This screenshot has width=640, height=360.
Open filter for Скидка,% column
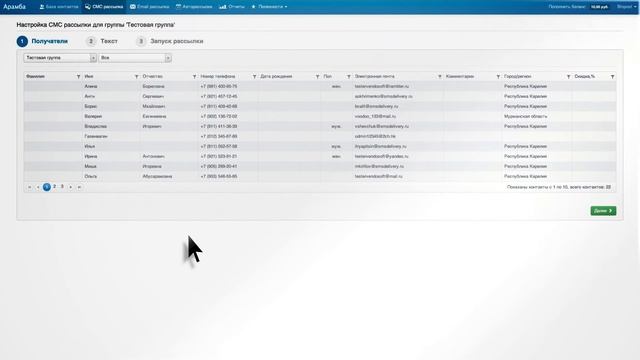click(612, 77)
